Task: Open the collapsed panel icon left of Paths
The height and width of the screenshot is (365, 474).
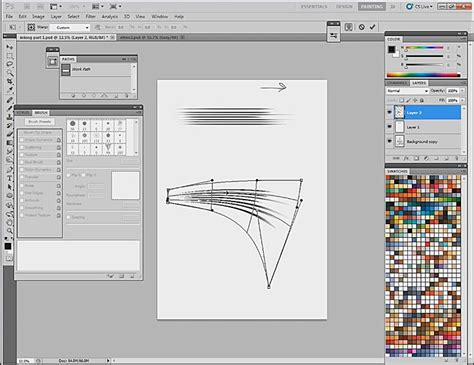Action: (x=53, y=61)
